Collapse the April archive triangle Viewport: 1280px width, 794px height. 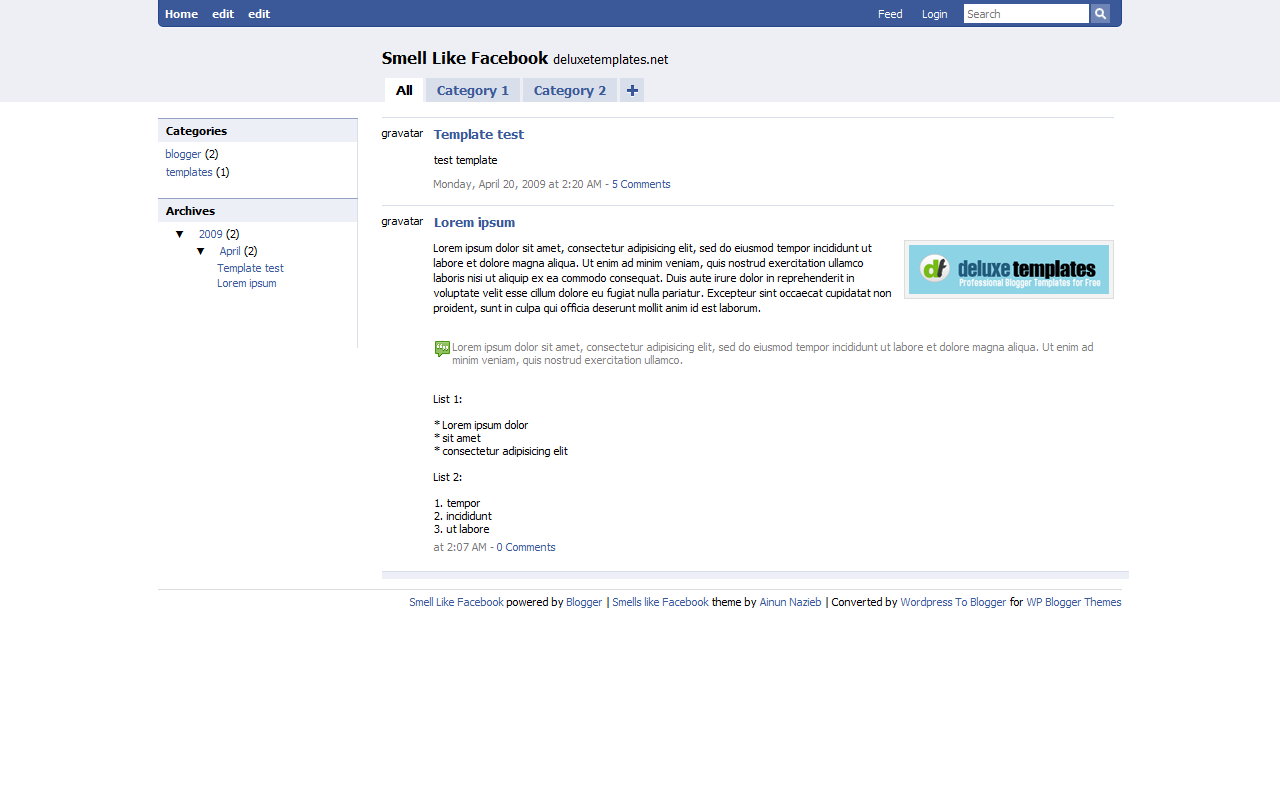[201, 251]
